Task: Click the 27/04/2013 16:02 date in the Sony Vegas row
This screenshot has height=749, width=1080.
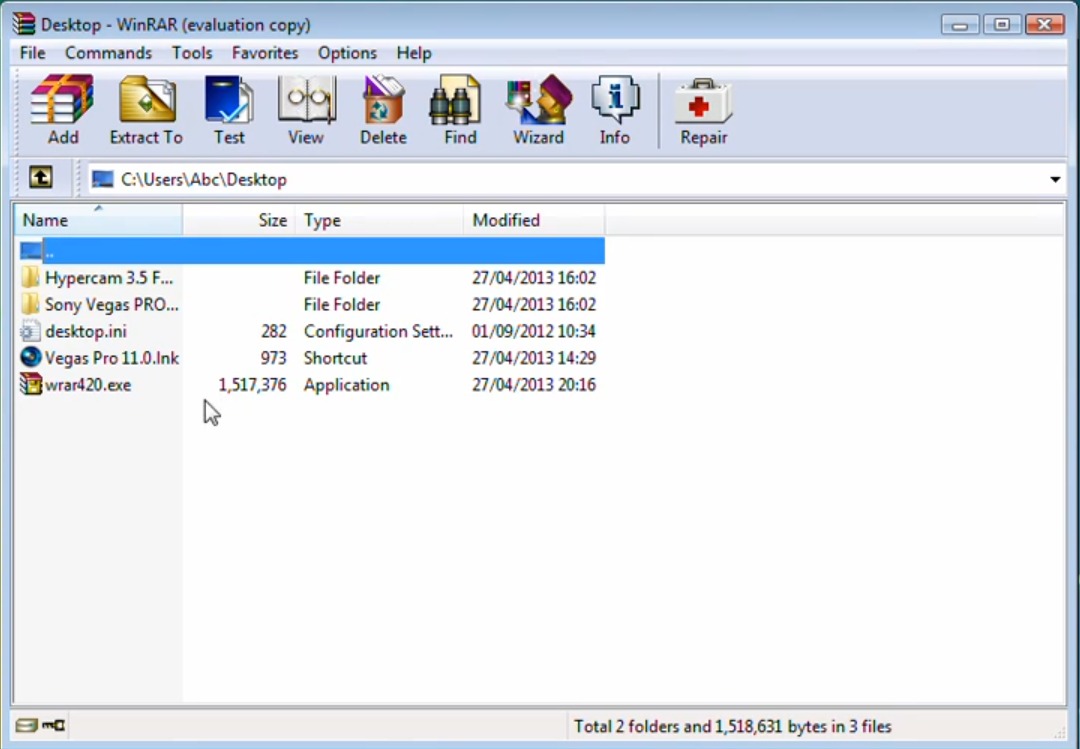Action: coord(534,305)
